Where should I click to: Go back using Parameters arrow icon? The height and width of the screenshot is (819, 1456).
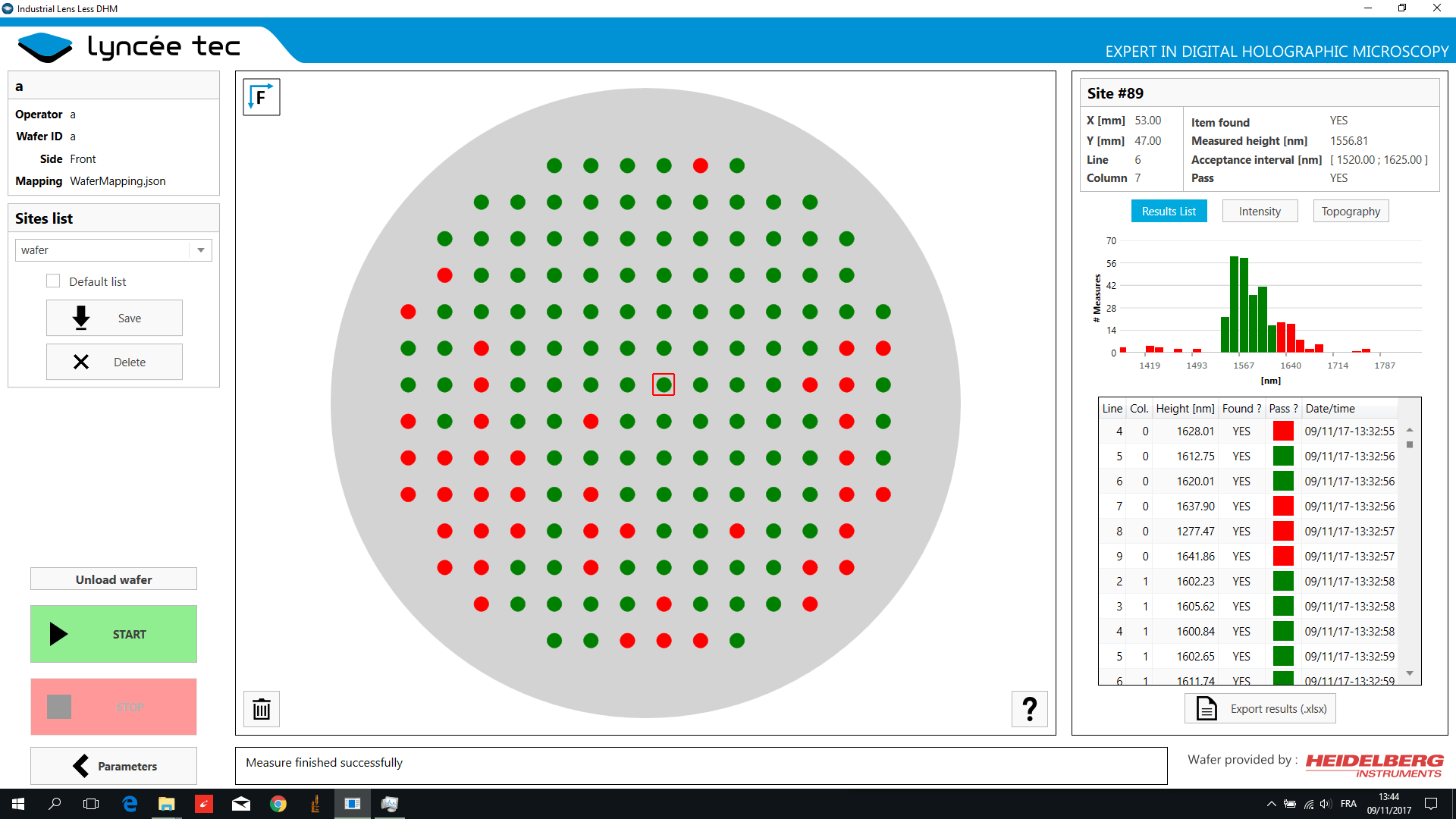click(x=81, y=766)
